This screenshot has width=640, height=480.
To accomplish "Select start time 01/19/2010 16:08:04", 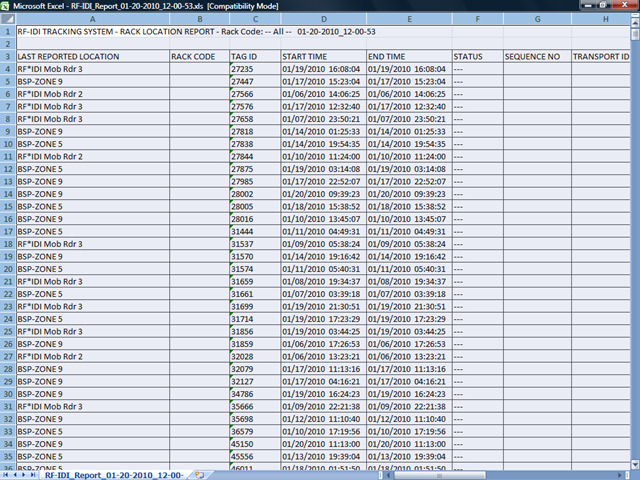I will click(324, 69).
